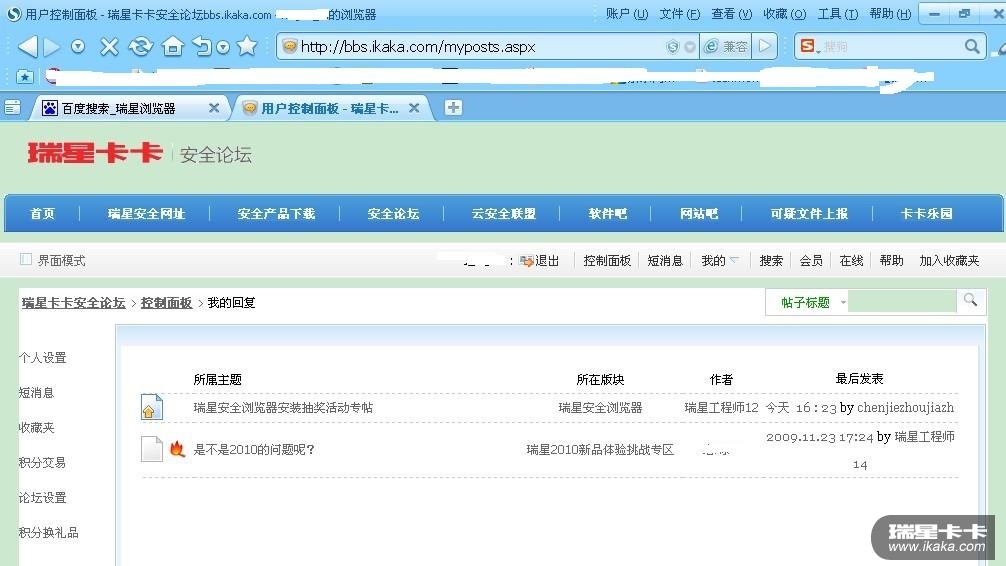This screenshot has height=566, width=1006.
Task: Open the 工具(T) menu
Action: pos(837,13)
